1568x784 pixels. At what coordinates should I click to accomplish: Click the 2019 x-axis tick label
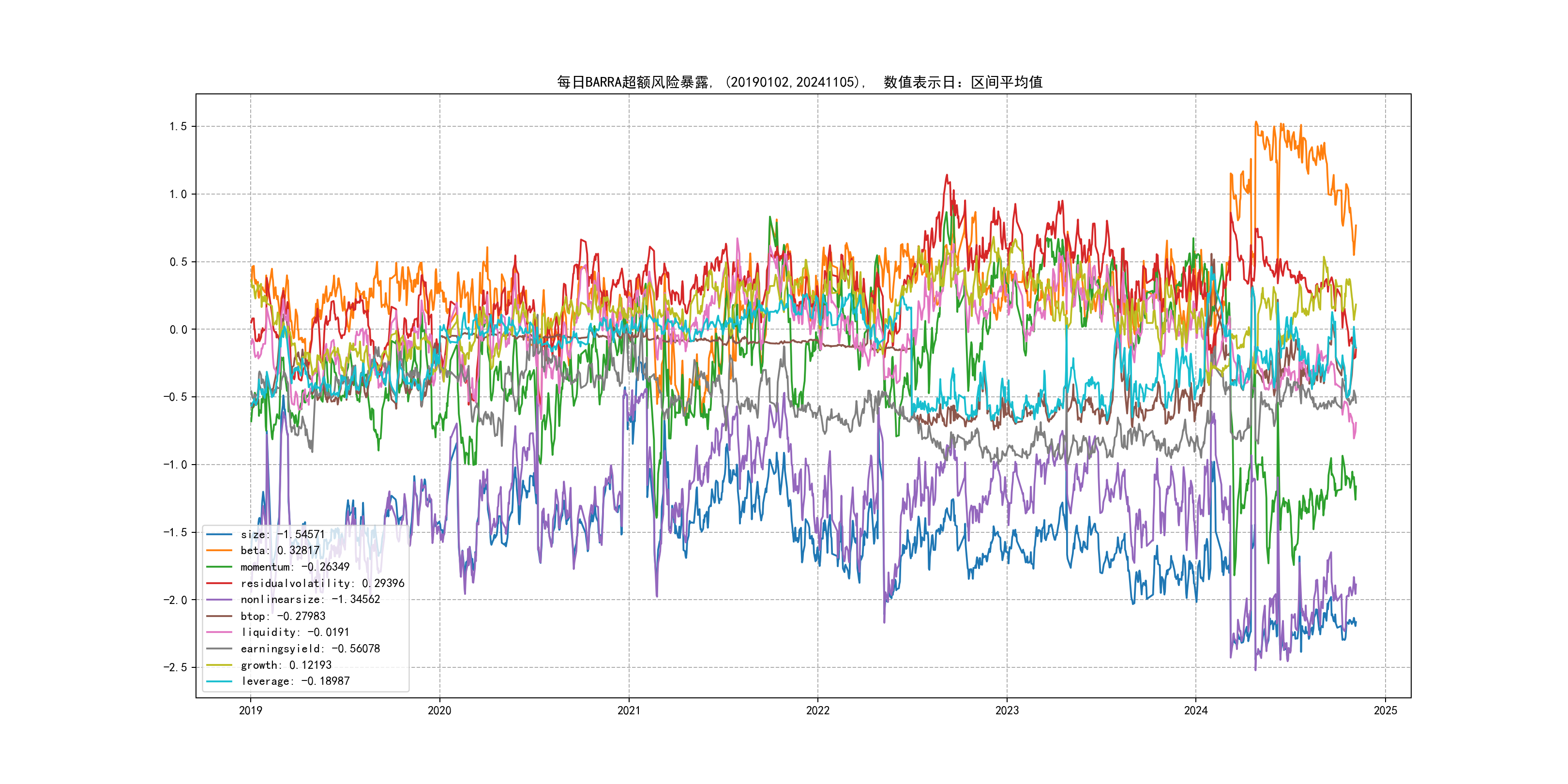(250, 710)
